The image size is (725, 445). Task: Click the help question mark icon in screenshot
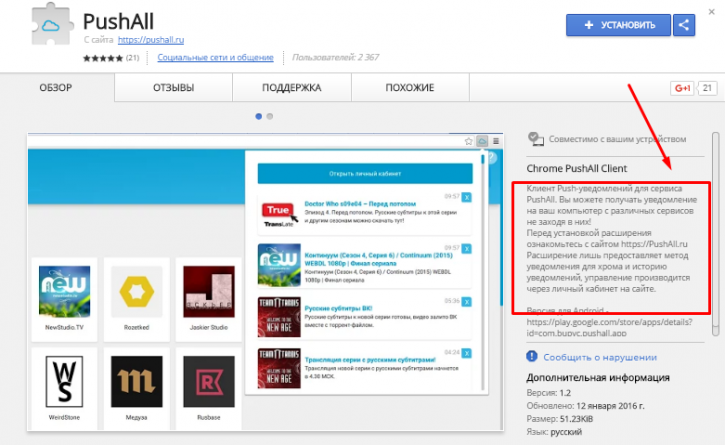(x=492, y=158)
